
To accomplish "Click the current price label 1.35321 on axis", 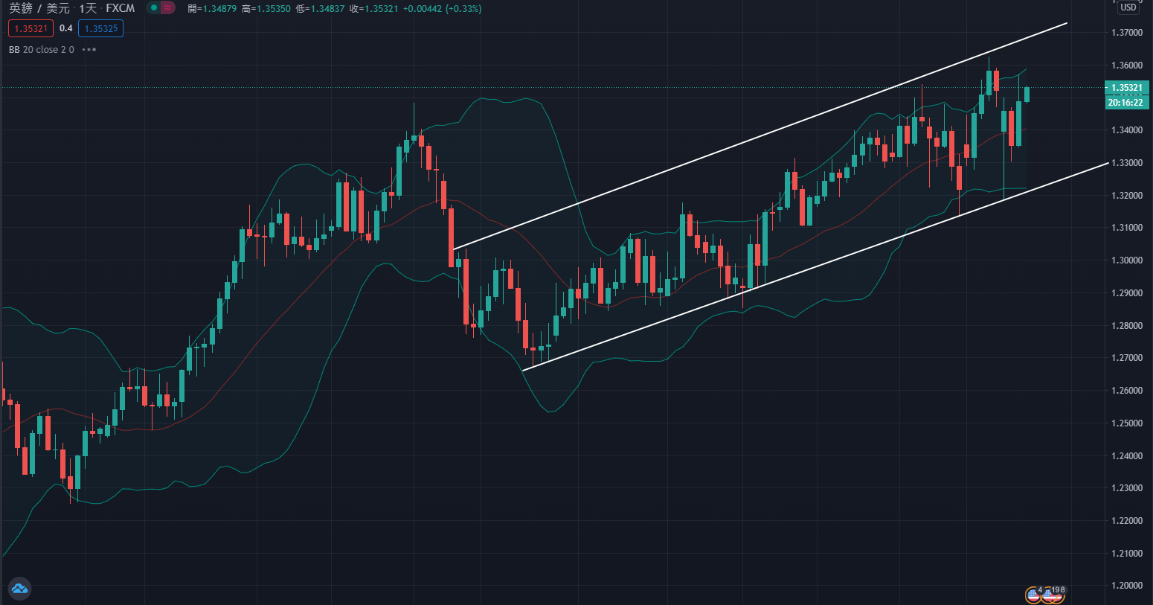I will [x=1126, y=88].
